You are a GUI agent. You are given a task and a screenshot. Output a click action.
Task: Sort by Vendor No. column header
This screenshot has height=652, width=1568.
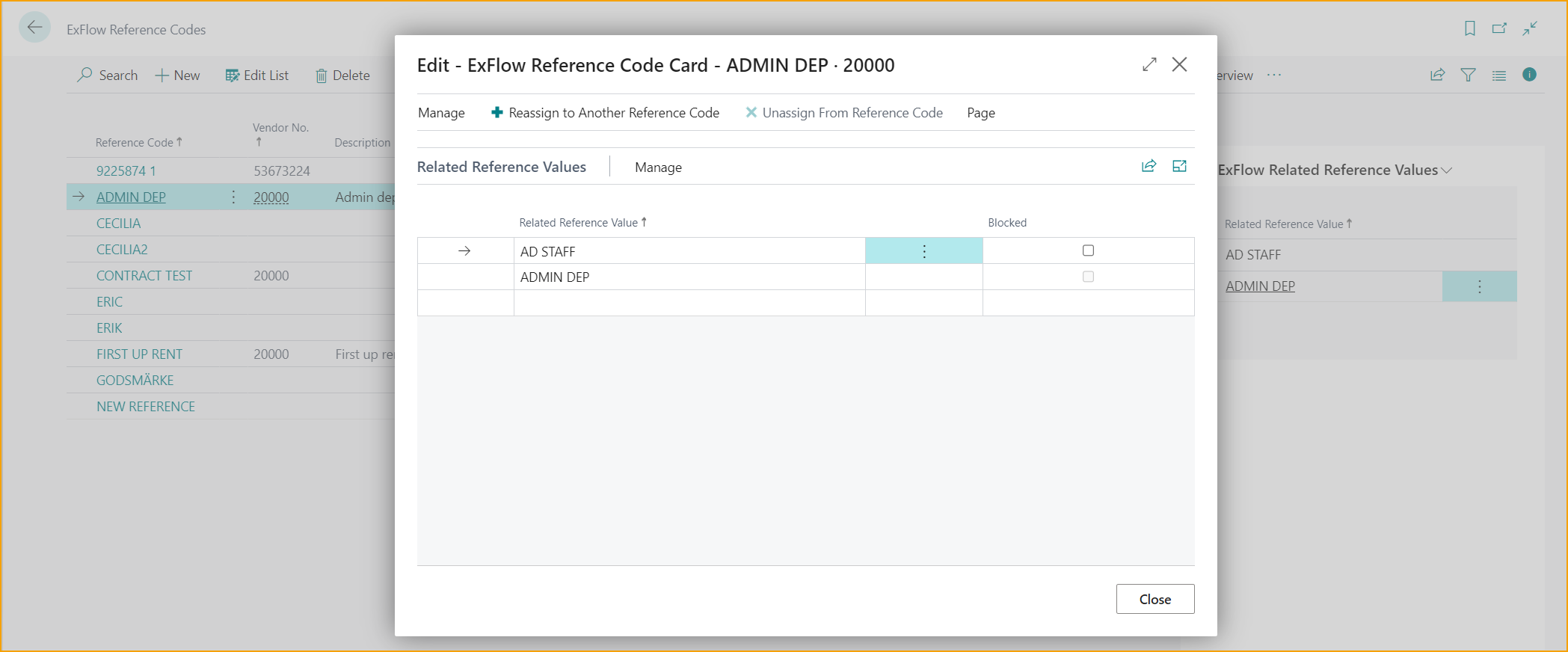point(280,134)
